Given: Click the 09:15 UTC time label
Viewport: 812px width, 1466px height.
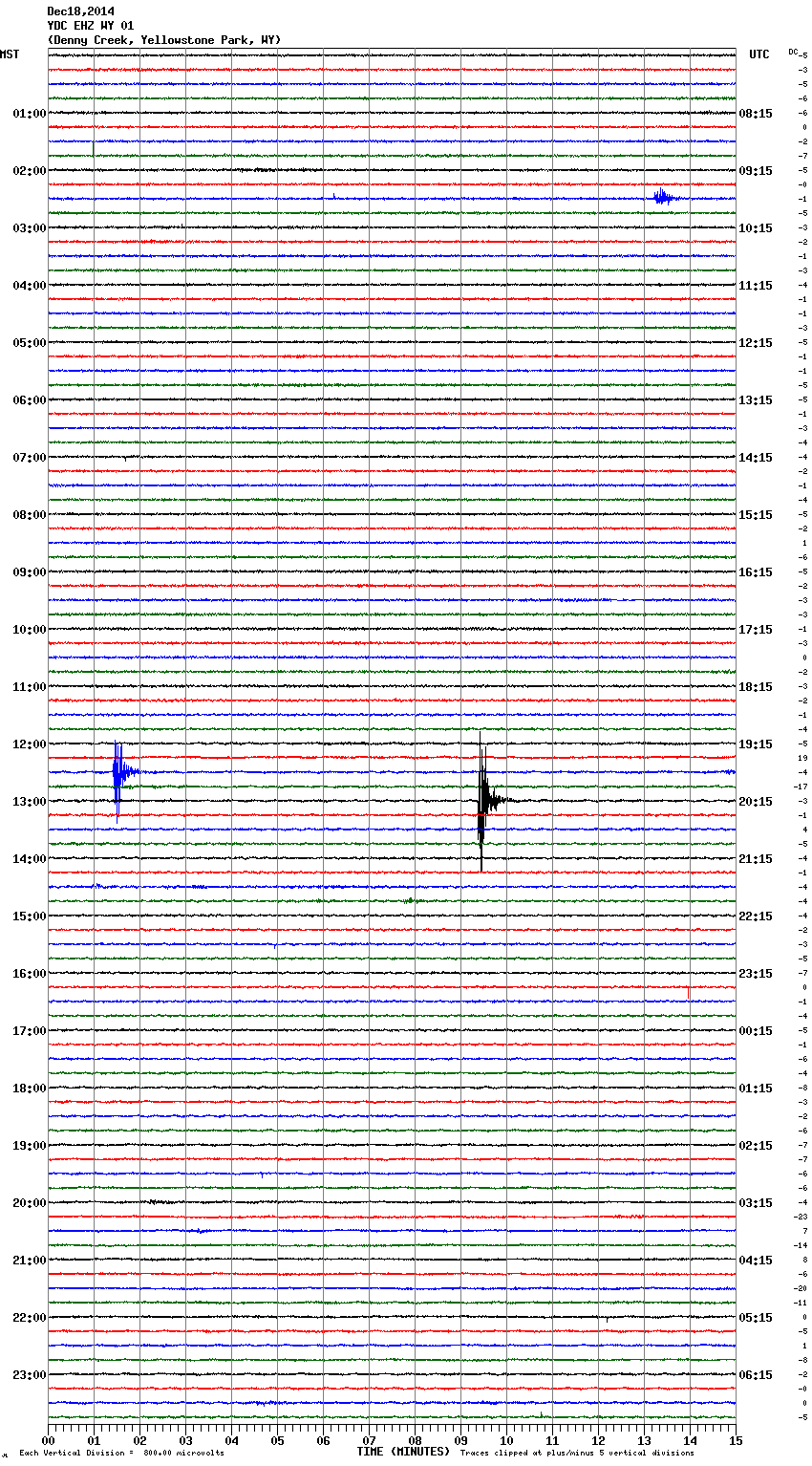Looking at the screenshot, I should click(756, 170).
